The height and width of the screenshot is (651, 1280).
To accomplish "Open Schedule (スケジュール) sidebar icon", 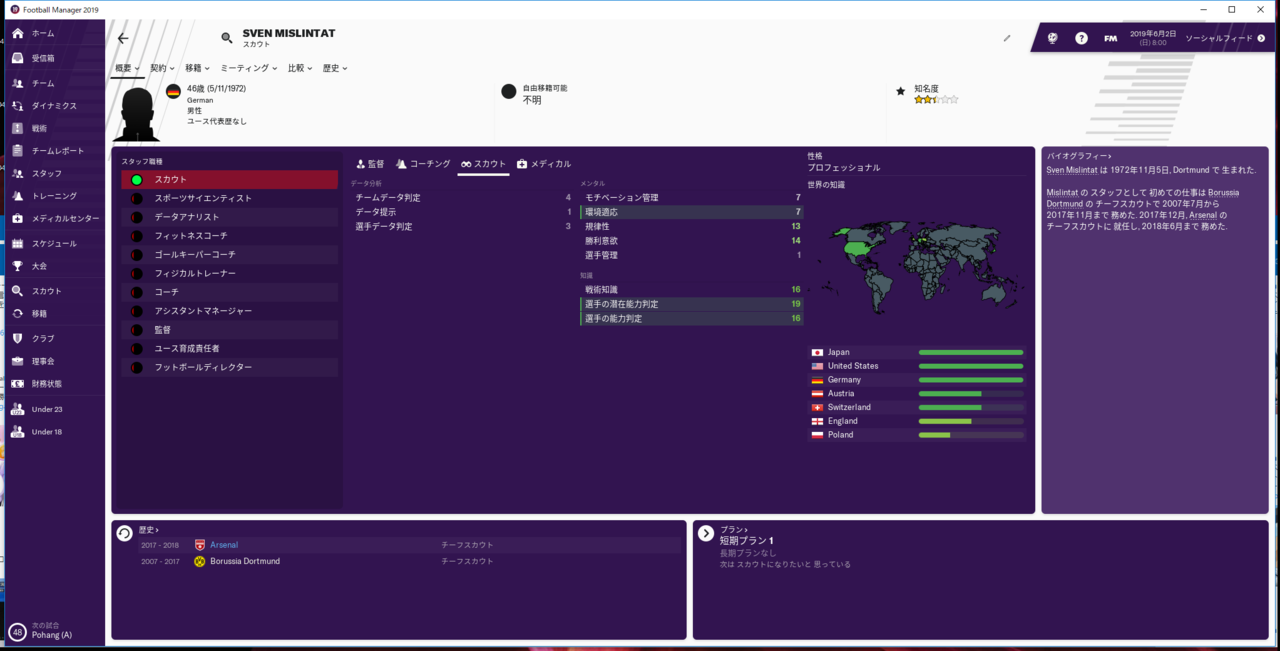I will (x=17, y=244).
